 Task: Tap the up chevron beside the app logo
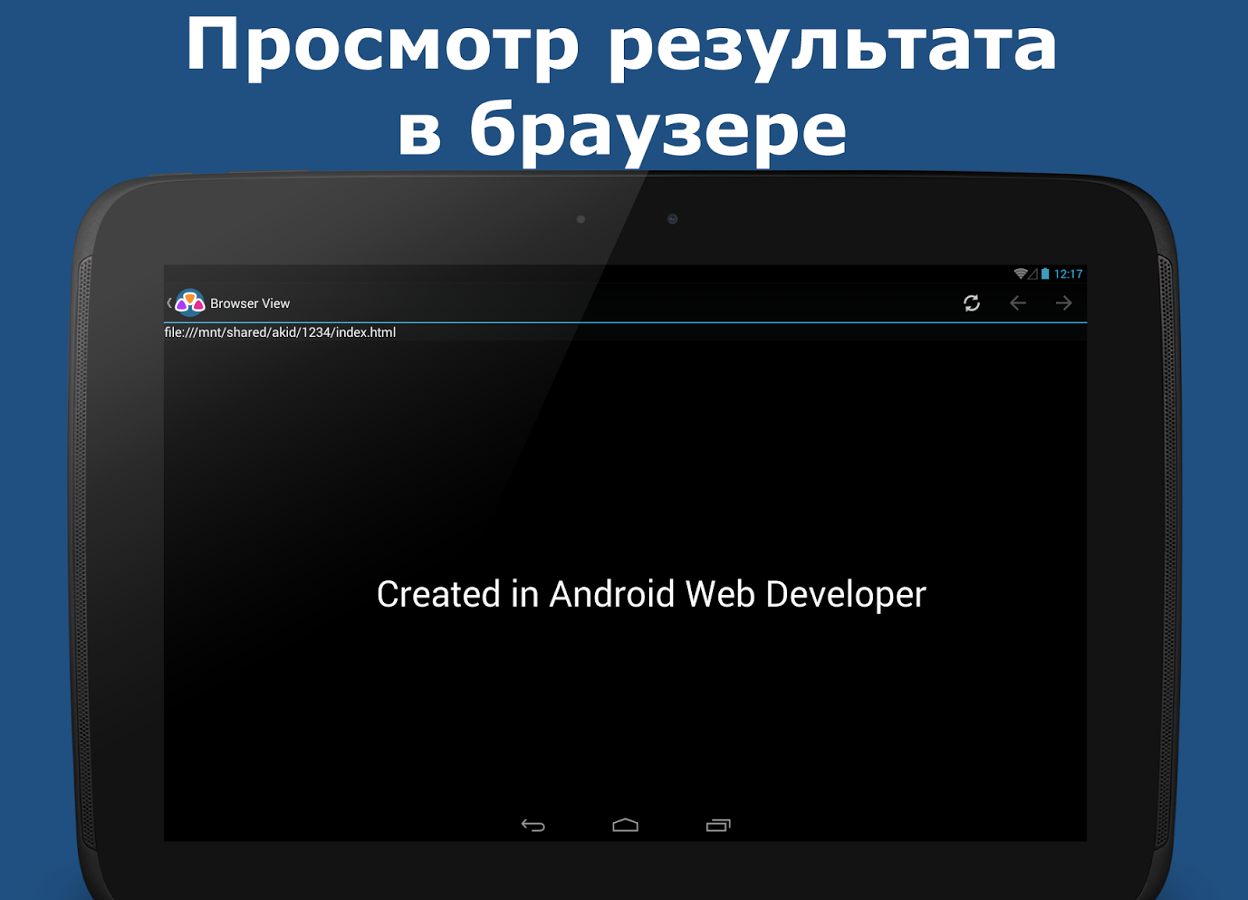click(169, 303)
